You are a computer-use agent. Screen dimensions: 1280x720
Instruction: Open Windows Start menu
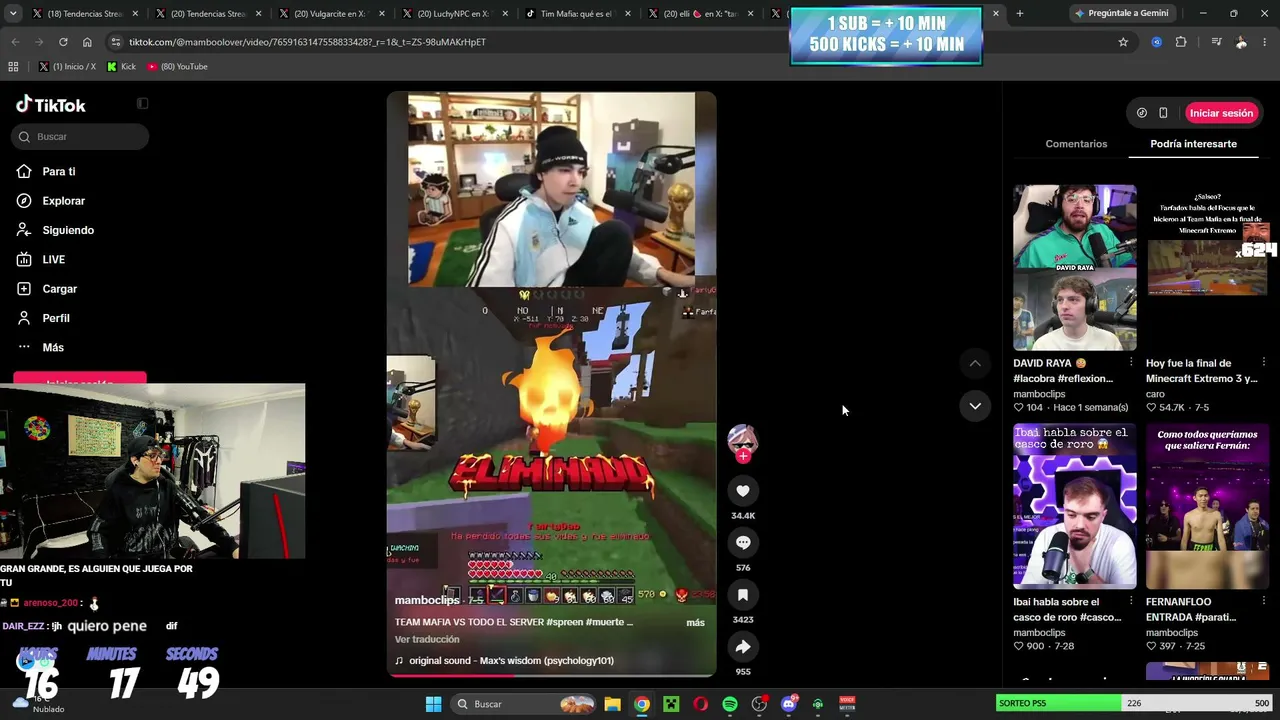[x=433, y=704]
